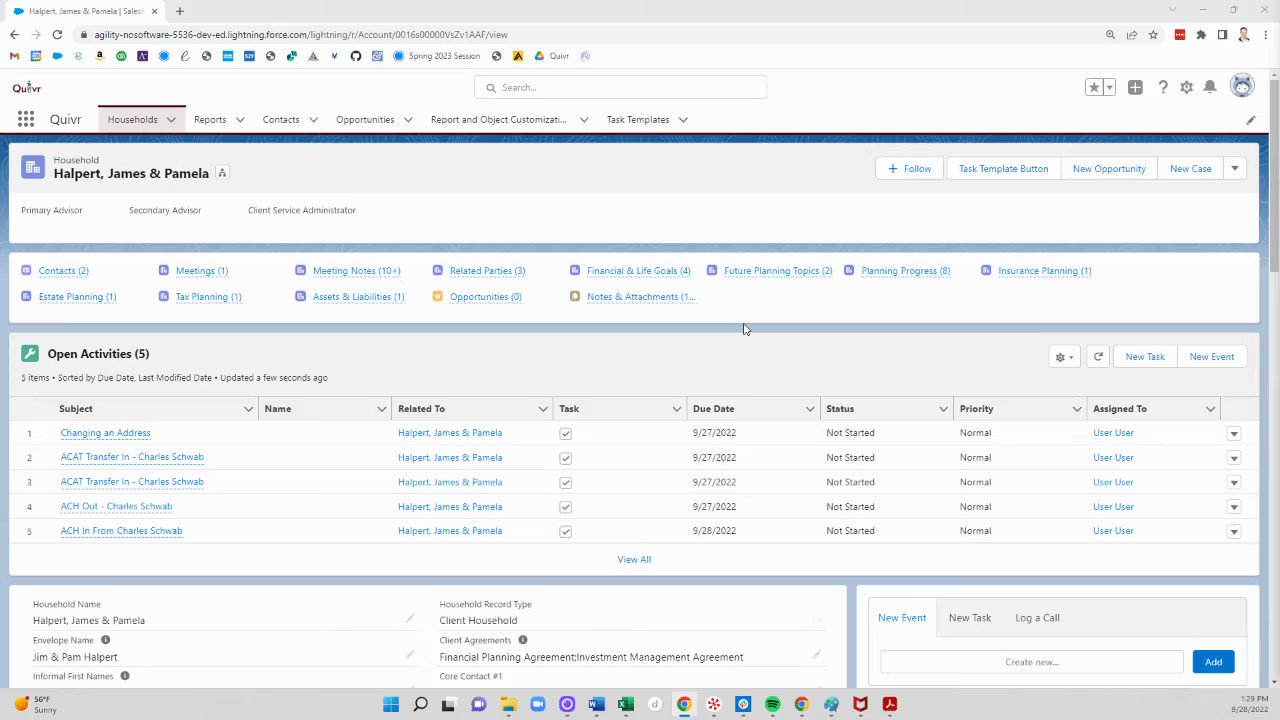Click the Help question mark icon

[1163, 87]
